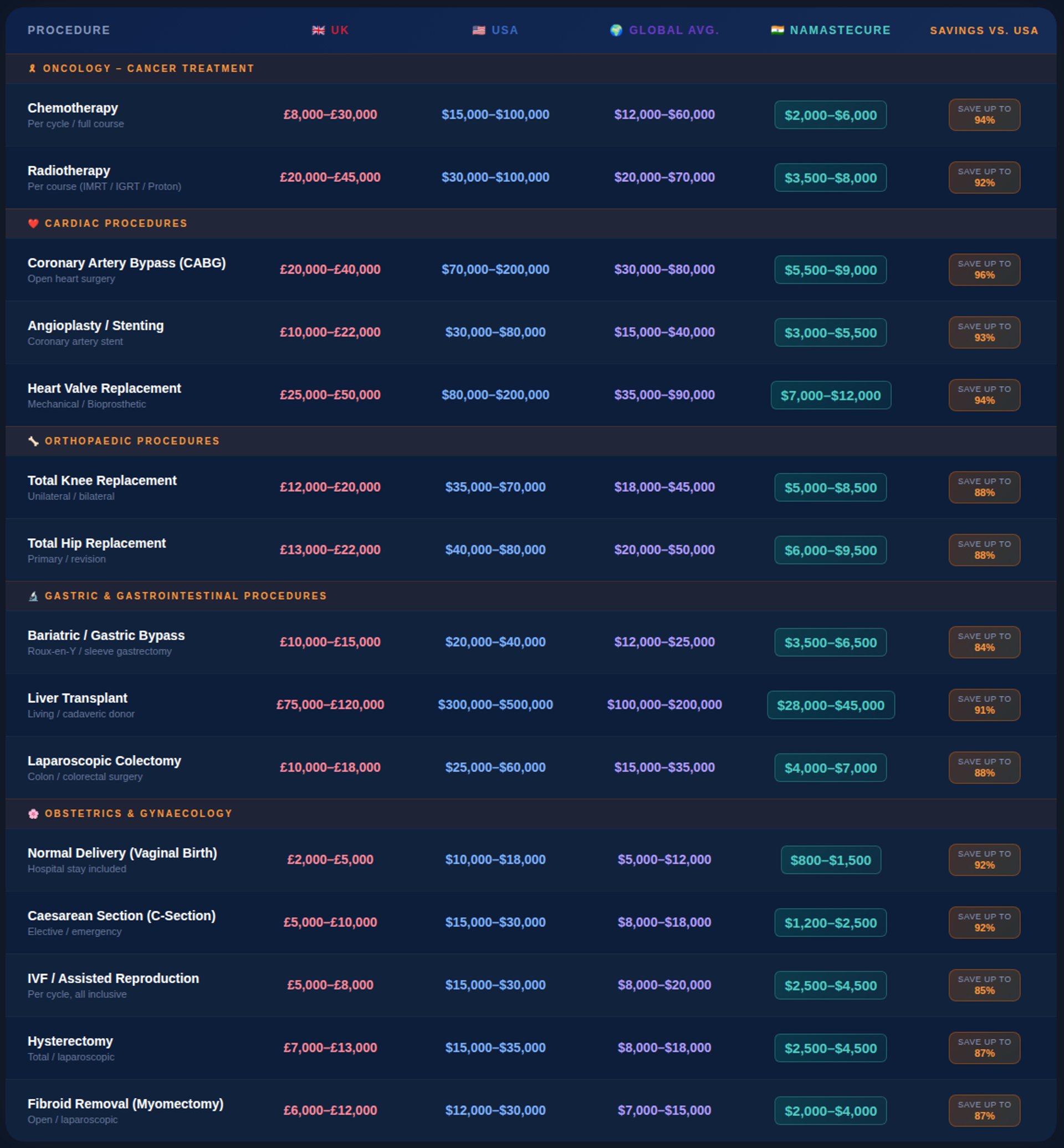Click the Save up to 96% badge
The width and height of the screenshot is (1064, 1148).
coord(984,269)
